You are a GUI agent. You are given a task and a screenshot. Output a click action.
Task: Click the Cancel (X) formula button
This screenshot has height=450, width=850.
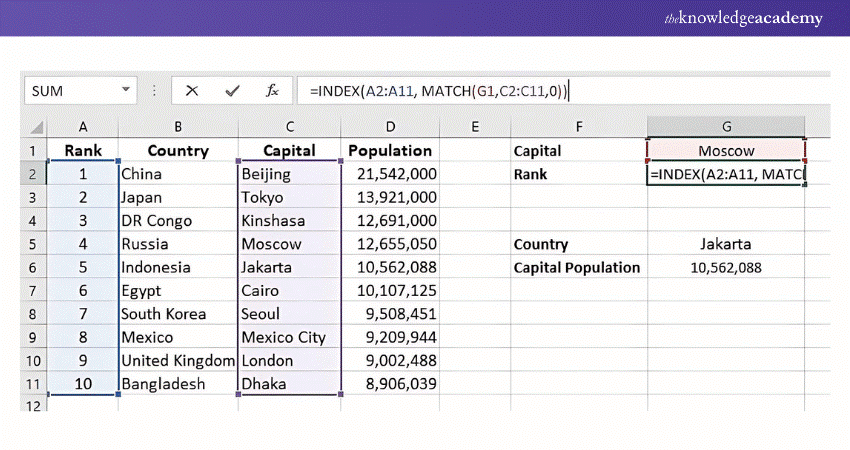click(192, 90)
